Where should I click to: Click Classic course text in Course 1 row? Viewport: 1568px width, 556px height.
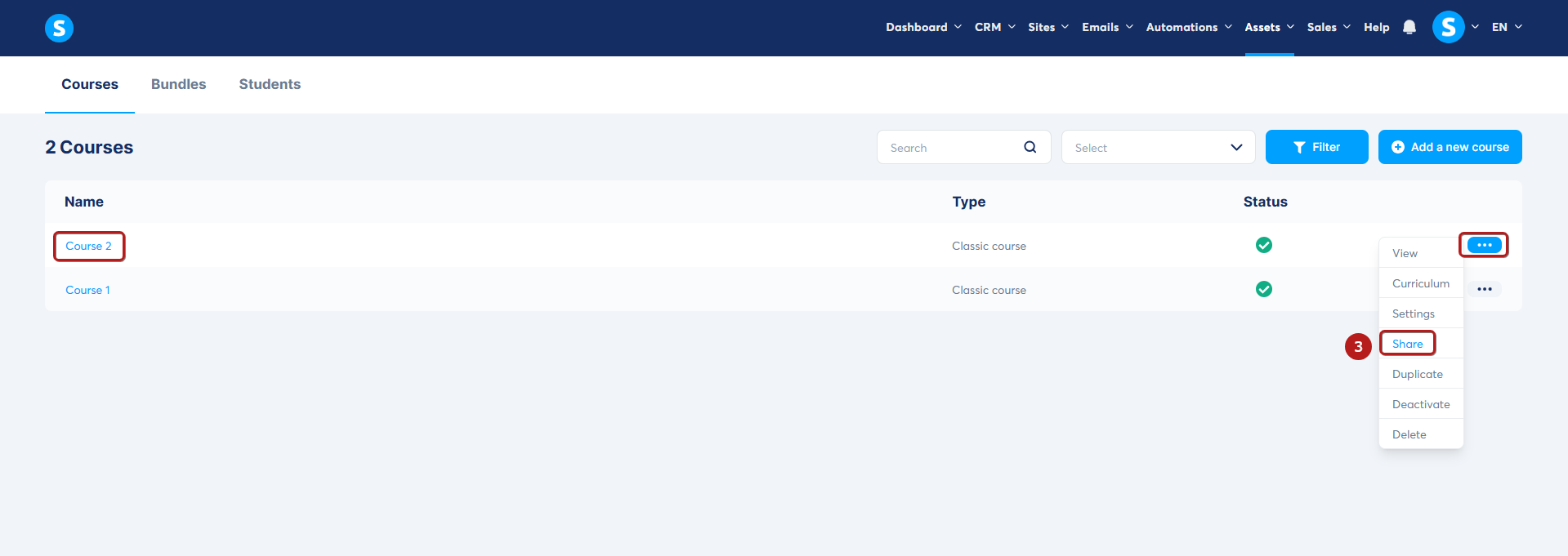pos(989,290)
